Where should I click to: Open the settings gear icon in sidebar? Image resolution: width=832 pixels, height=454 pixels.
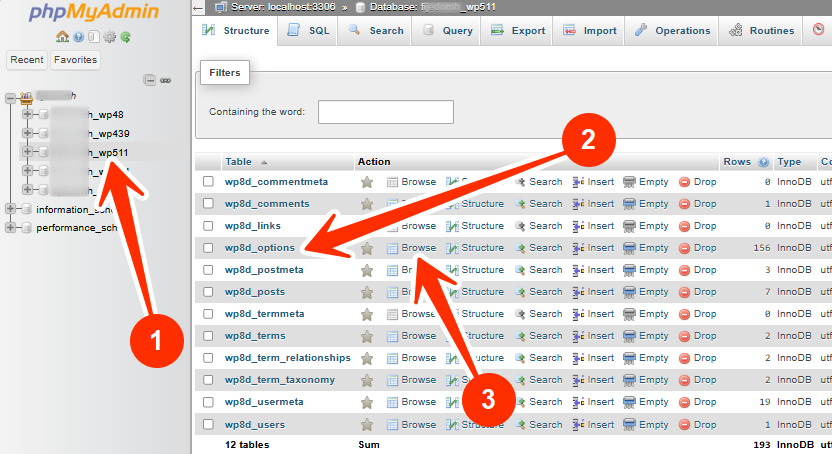109,37
